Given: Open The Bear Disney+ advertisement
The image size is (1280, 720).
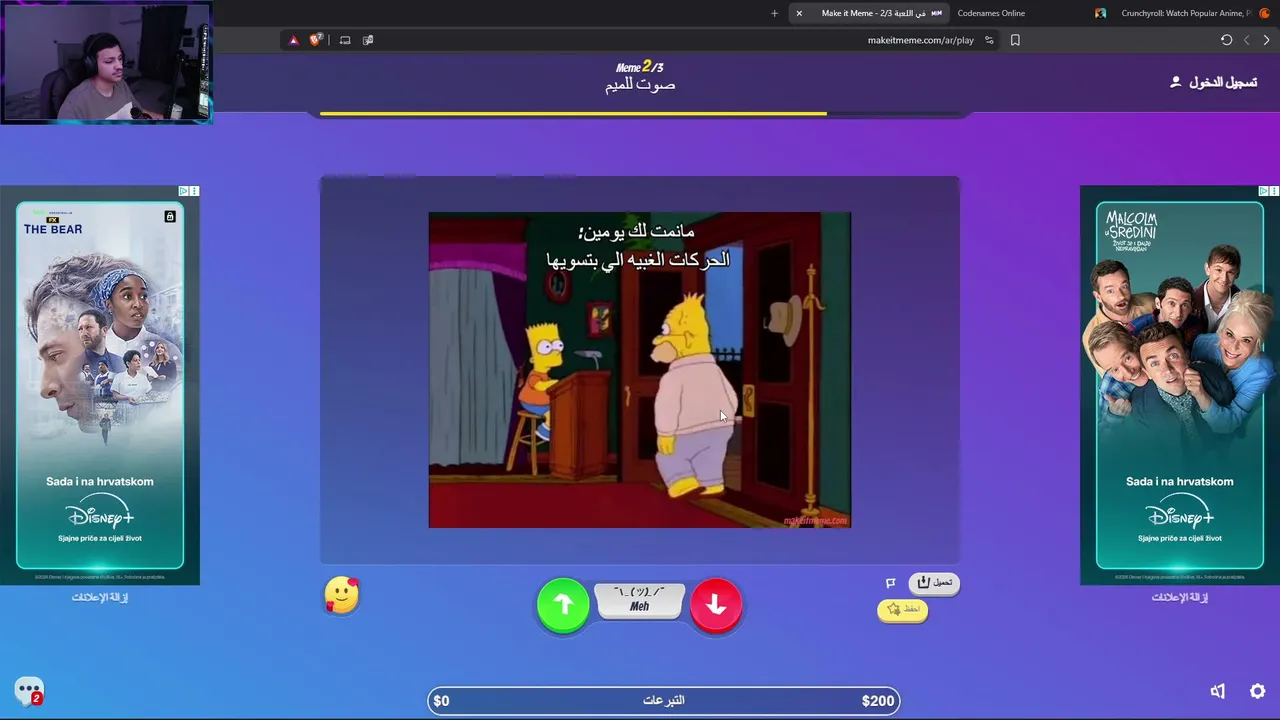Looking at the screenshot, I should pos(100,385).
